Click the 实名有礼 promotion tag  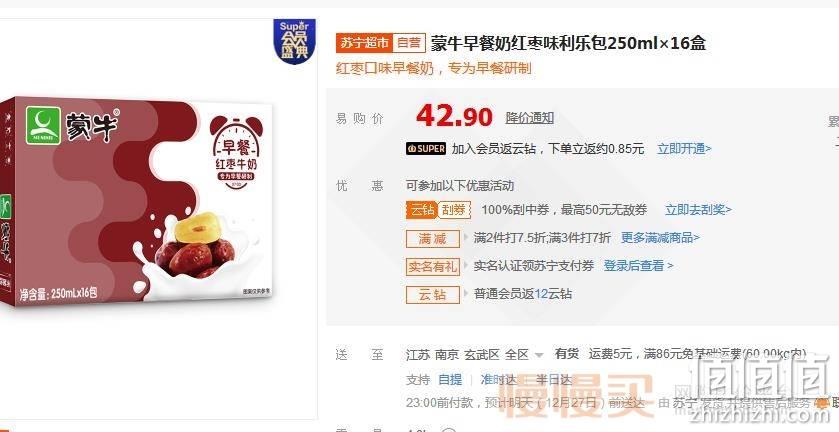(433, 266)
